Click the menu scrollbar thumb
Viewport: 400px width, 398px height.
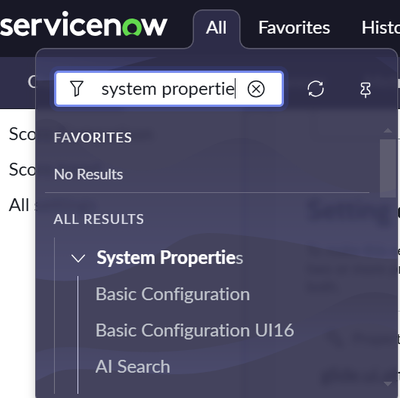coord(388,168)
